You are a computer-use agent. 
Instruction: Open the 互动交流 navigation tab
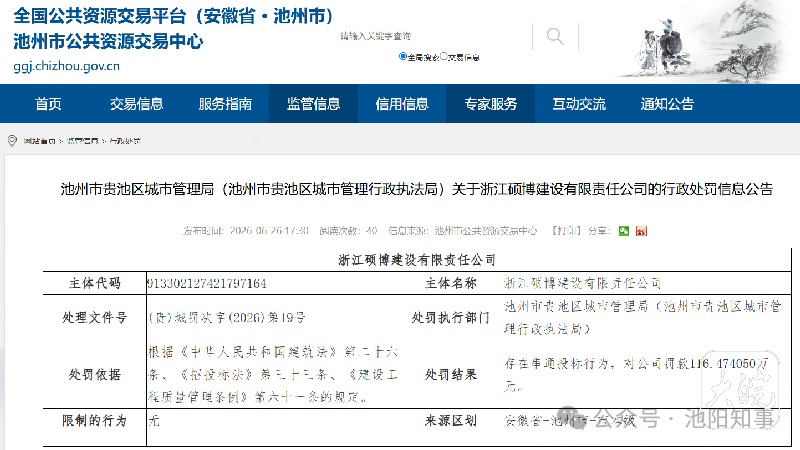coord(579,104)
